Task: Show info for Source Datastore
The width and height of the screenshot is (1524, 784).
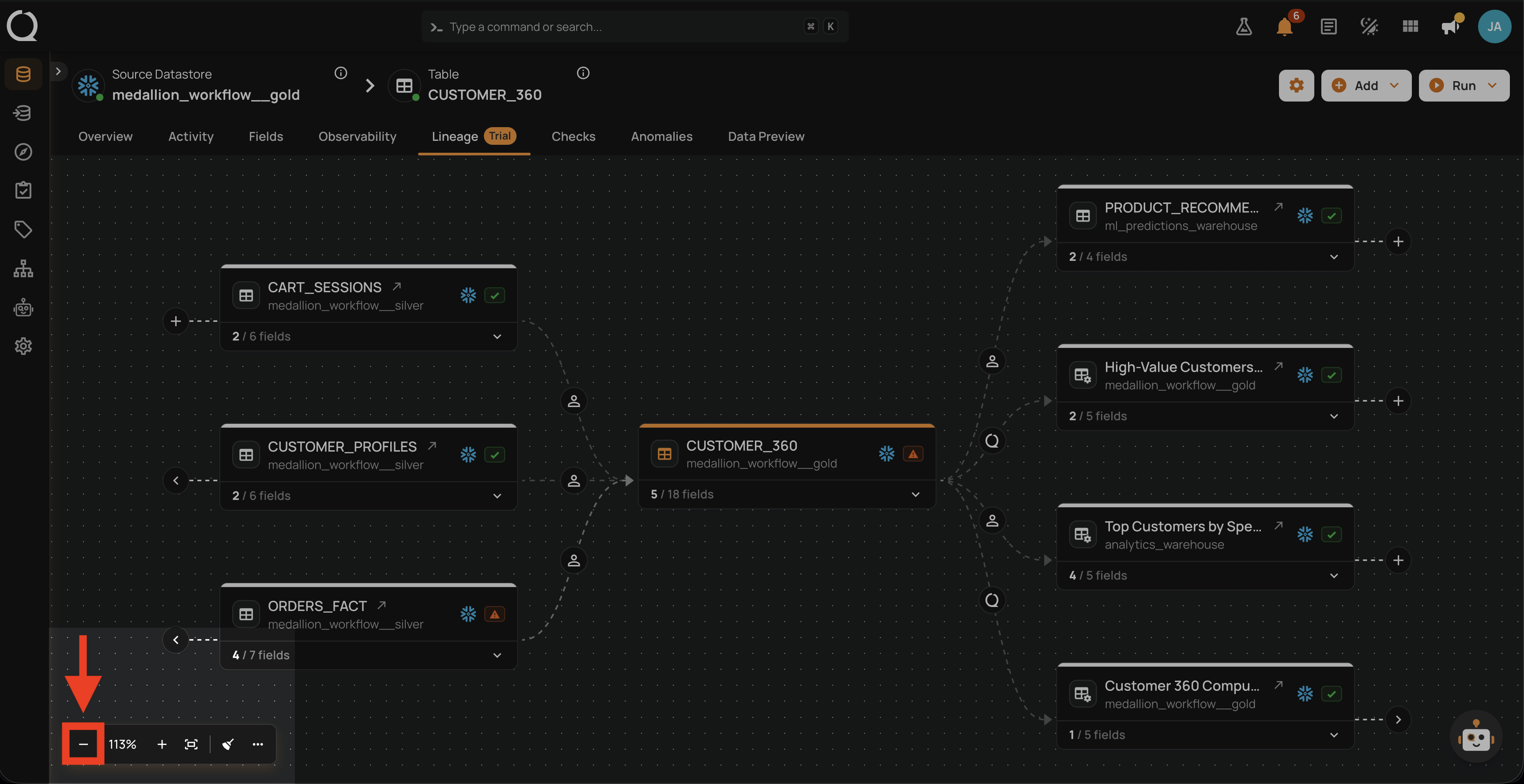Action: point(341,73)
